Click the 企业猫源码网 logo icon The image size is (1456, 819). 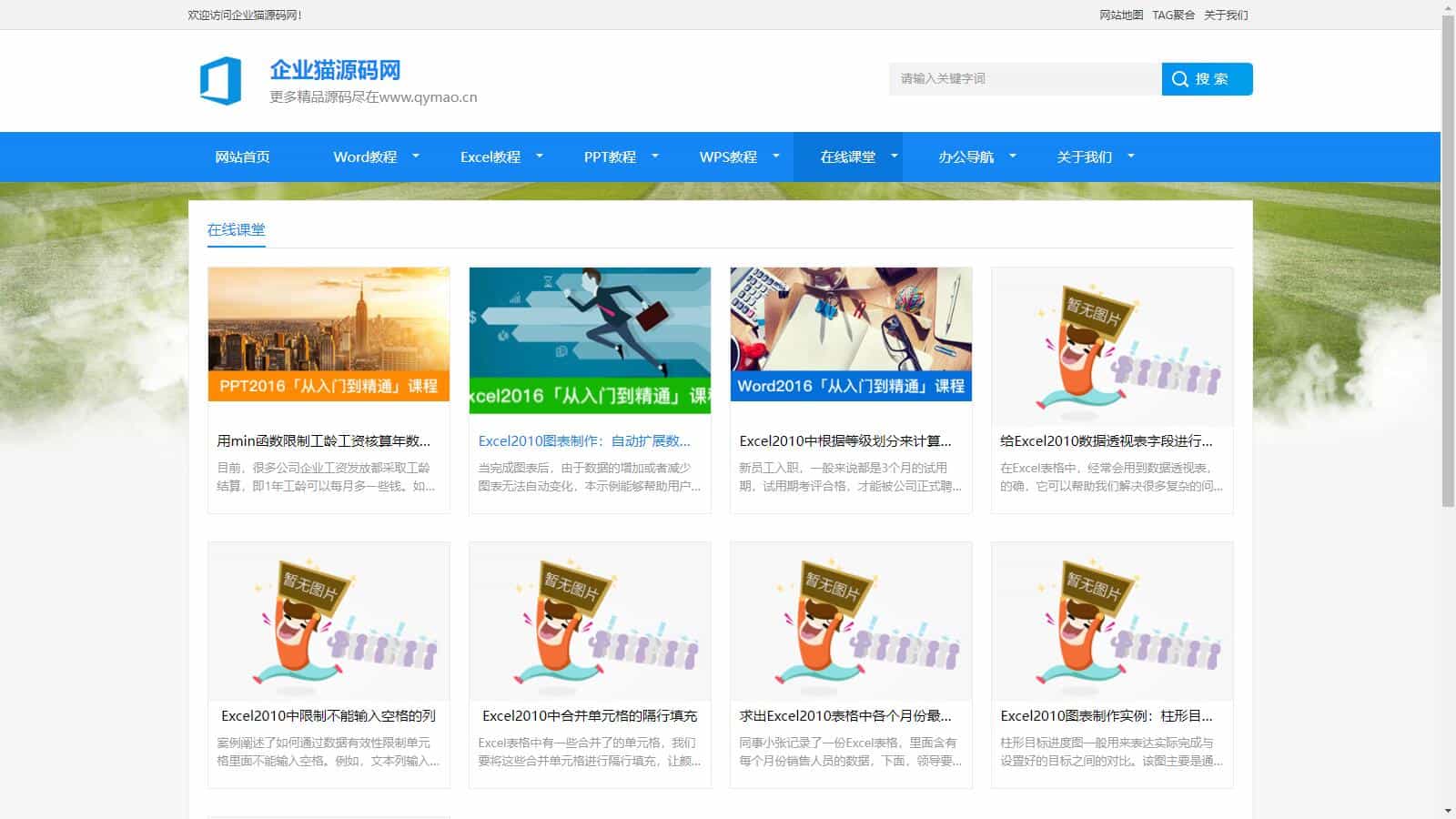click(x=221, y=80)
